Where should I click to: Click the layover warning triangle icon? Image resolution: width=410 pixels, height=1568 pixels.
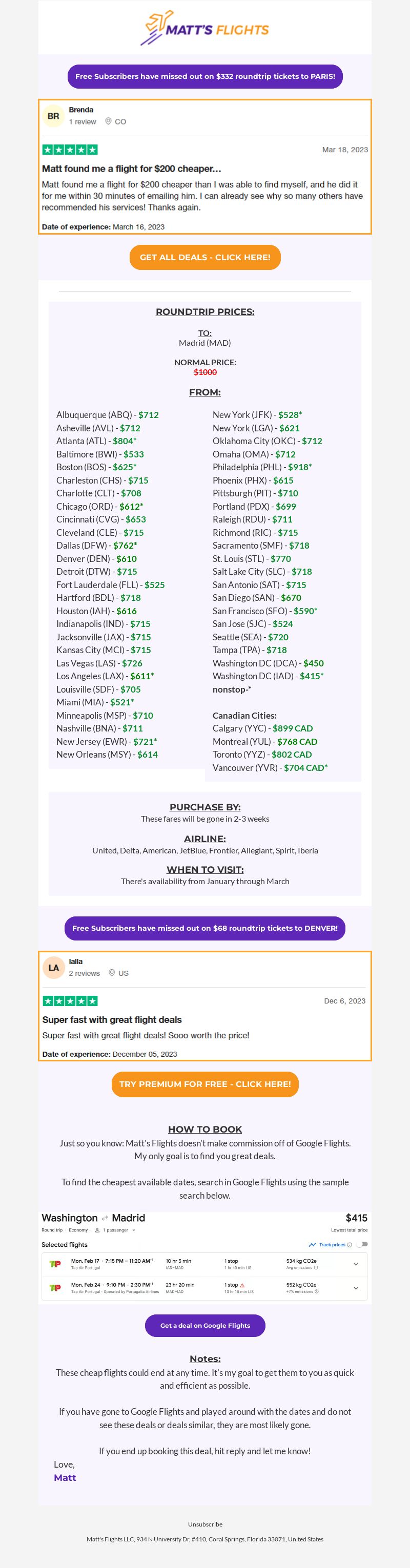point(242,1285)
